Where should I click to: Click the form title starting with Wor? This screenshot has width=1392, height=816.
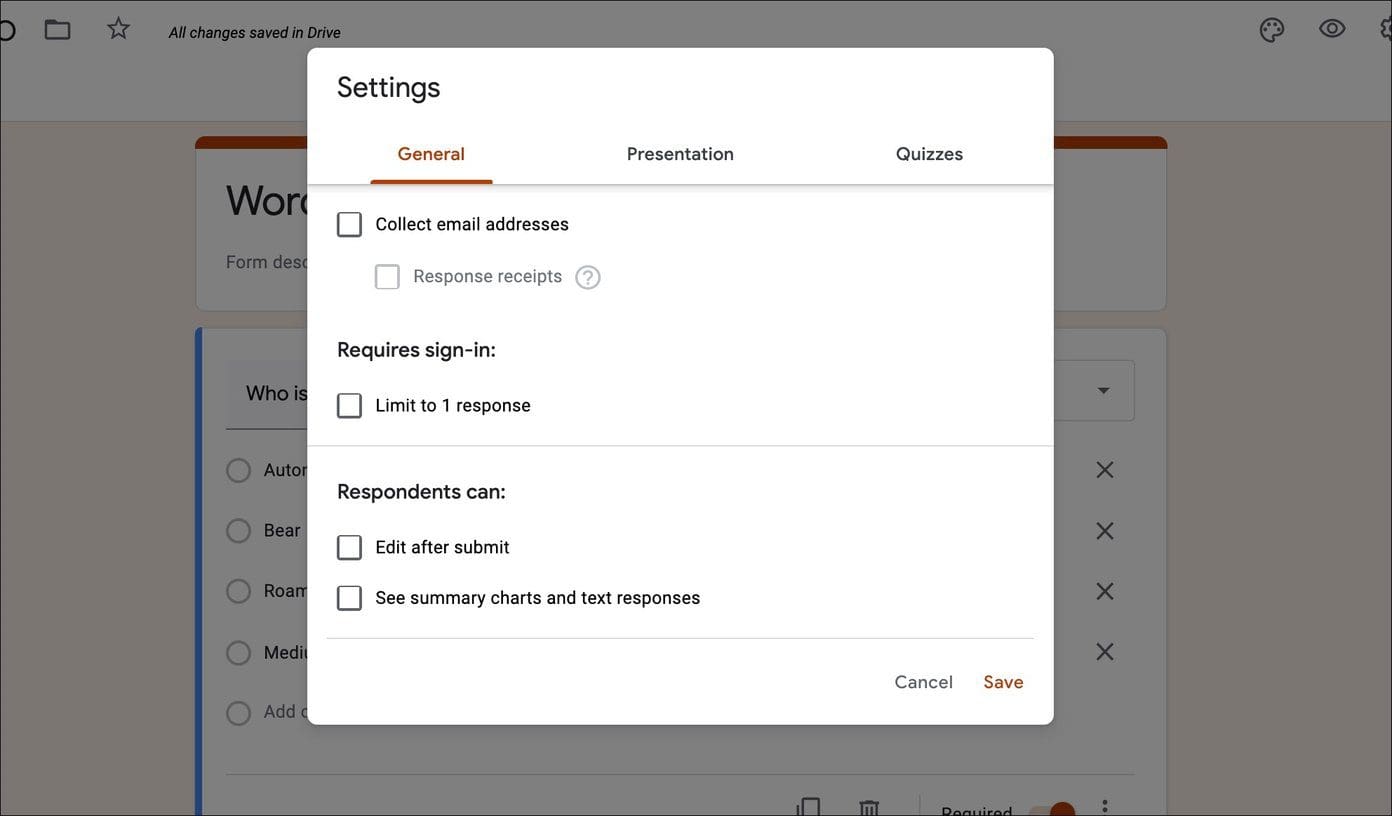pos(266,201)
